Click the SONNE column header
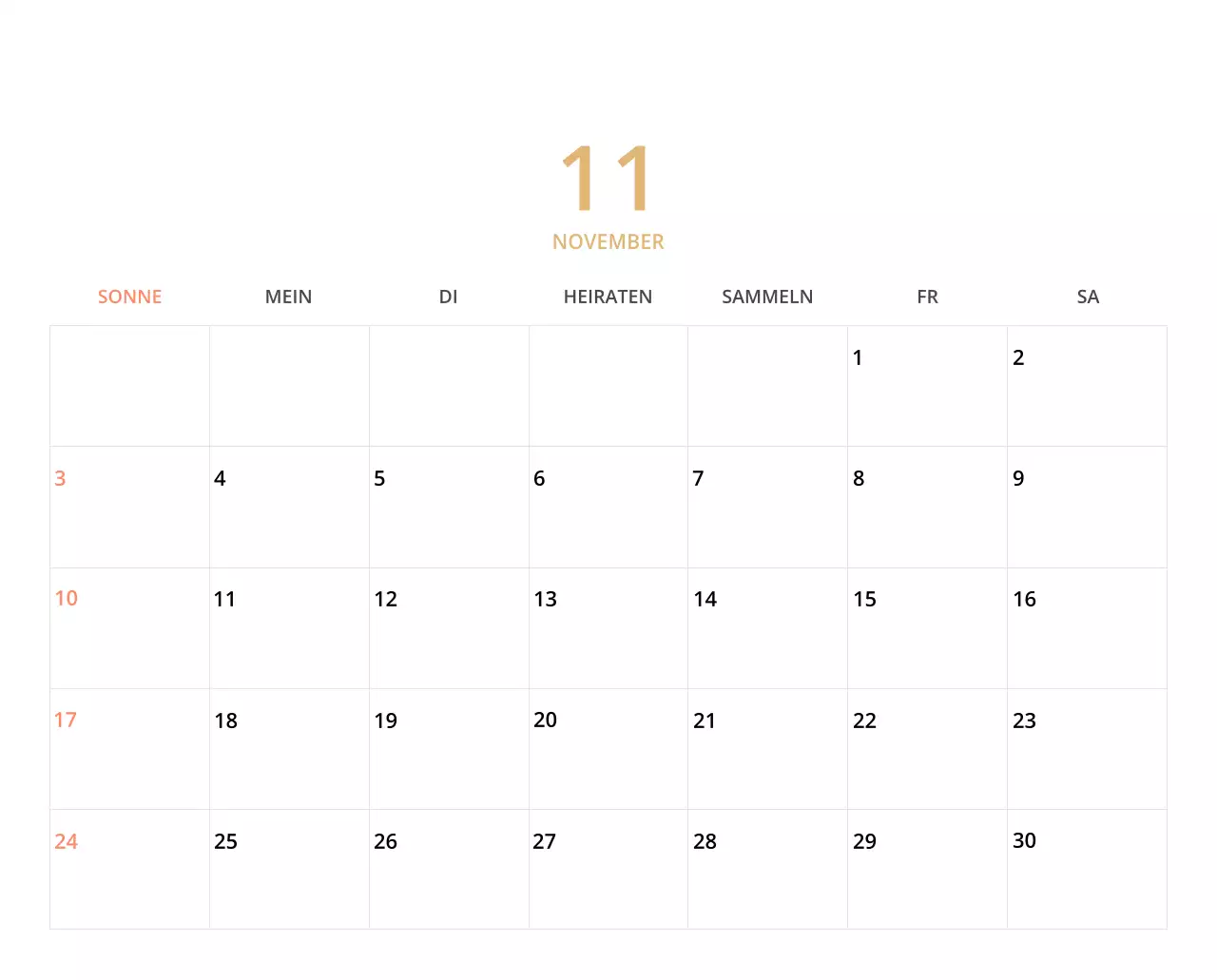Image resolution: width=1217 pixels, height=980 pixels. (x=129, y=297)
